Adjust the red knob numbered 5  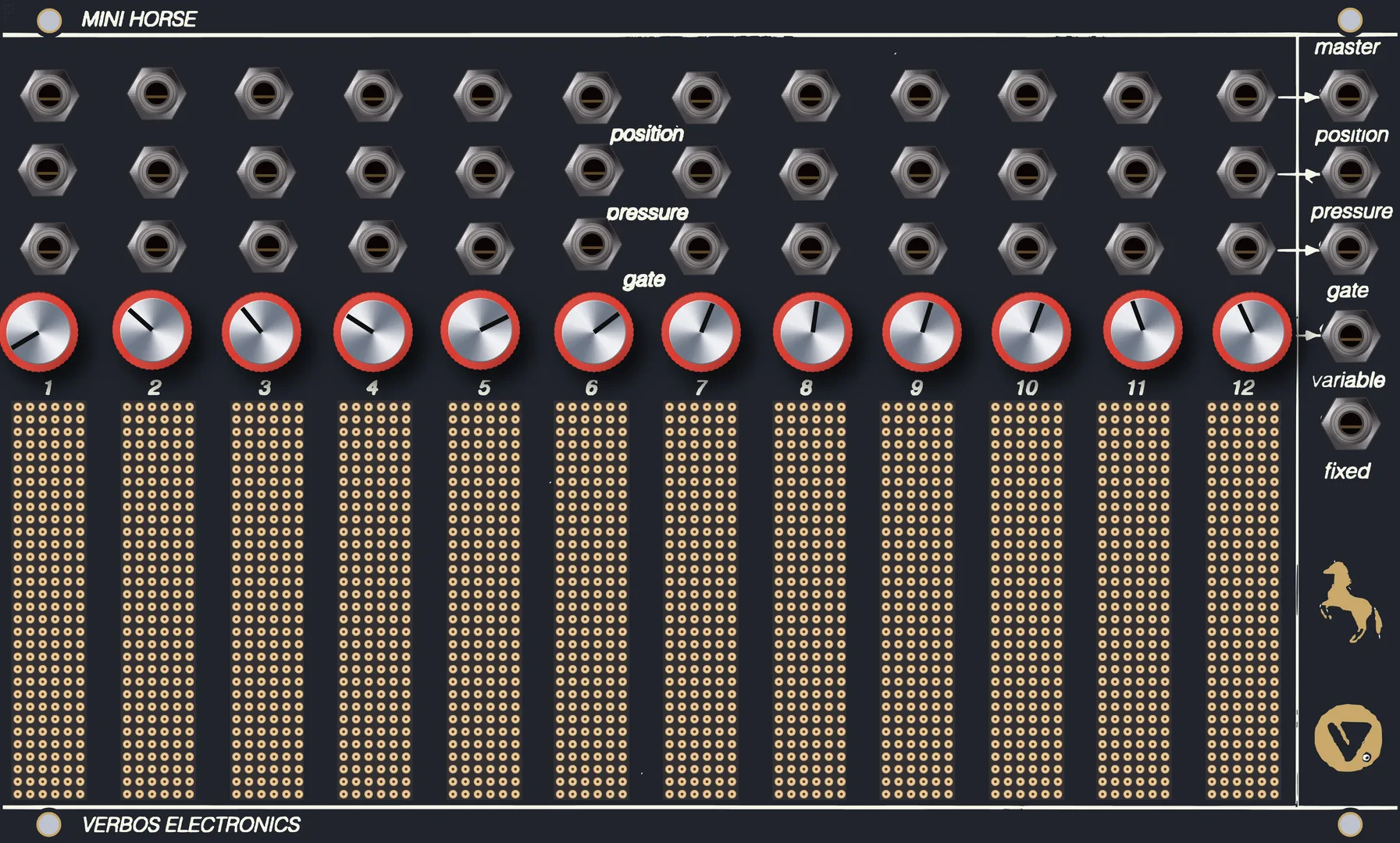coord(480,330)
